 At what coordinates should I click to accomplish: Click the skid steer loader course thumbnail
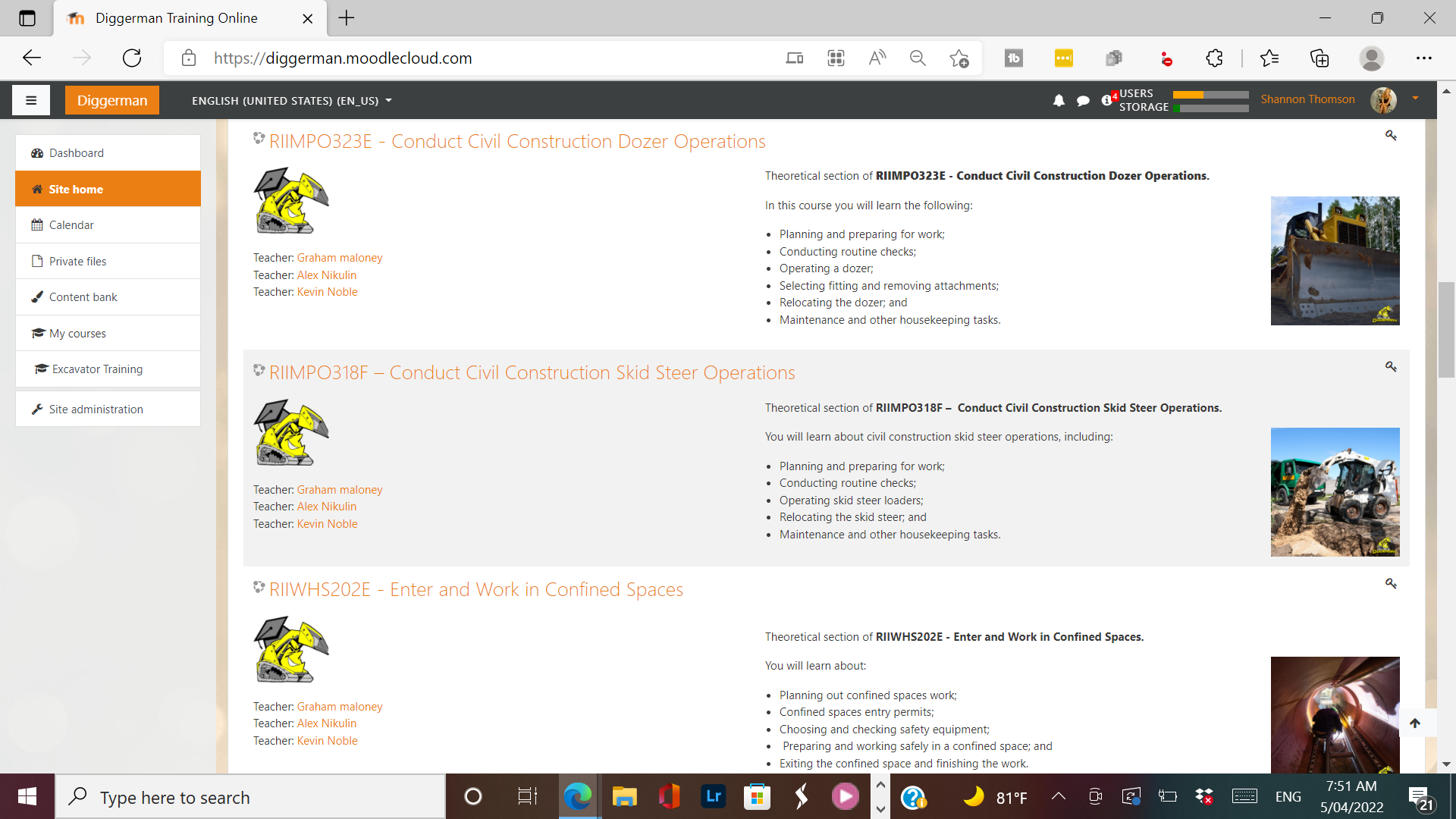(1335, 491)
